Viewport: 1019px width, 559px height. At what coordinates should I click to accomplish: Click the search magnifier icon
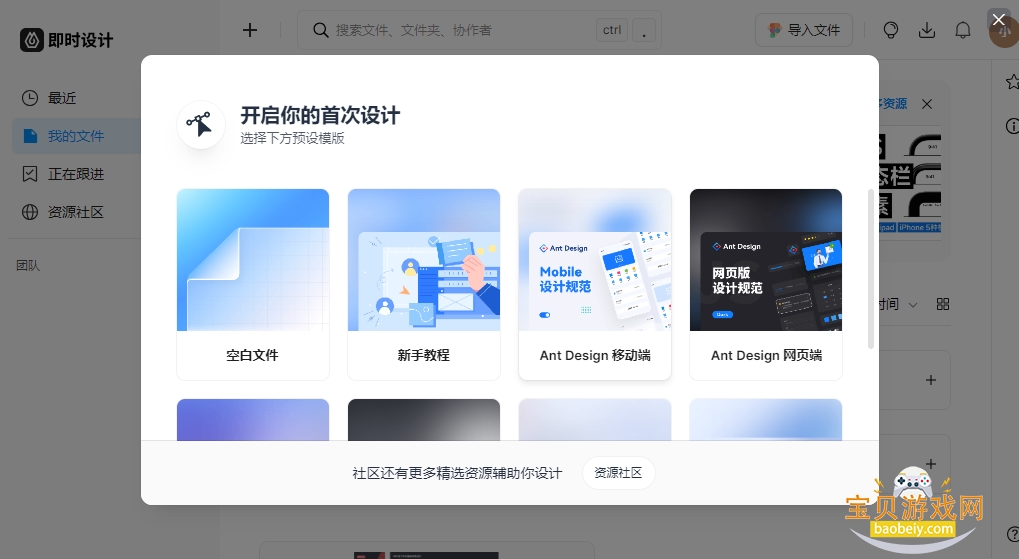point(320,30)
